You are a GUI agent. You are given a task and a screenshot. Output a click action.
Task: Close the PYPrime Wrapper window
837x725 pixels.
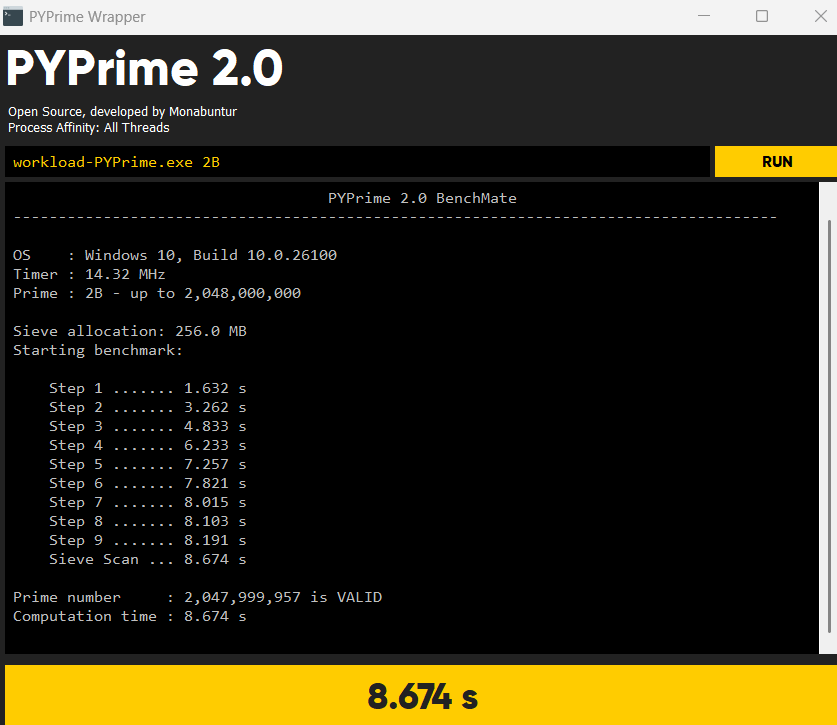click(820, 16)
